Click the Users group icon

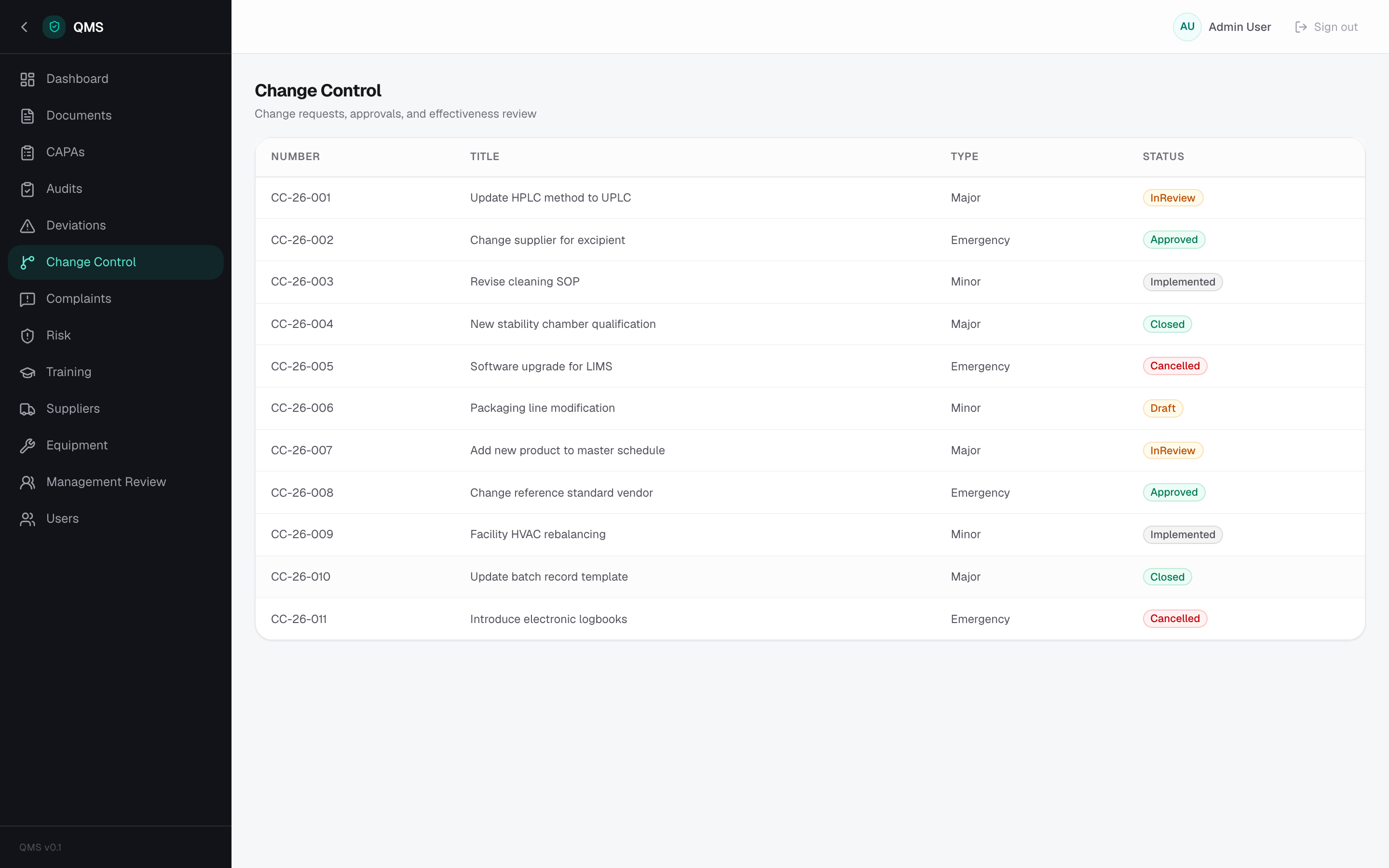coord(27,519)
